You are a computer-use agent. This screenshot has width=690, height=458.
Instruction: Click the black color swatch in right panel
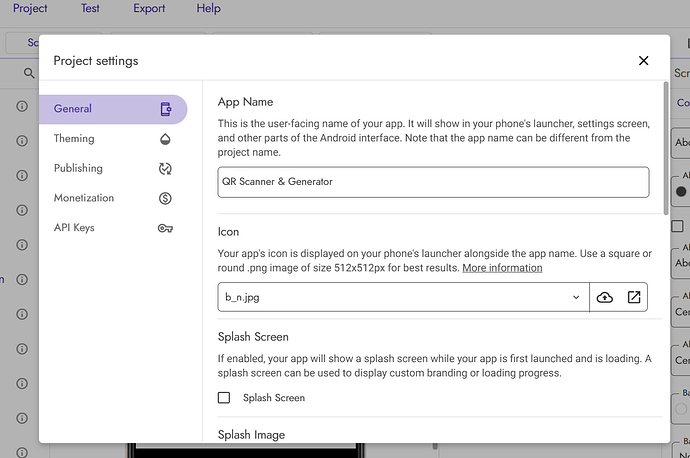tap(681, 192)
